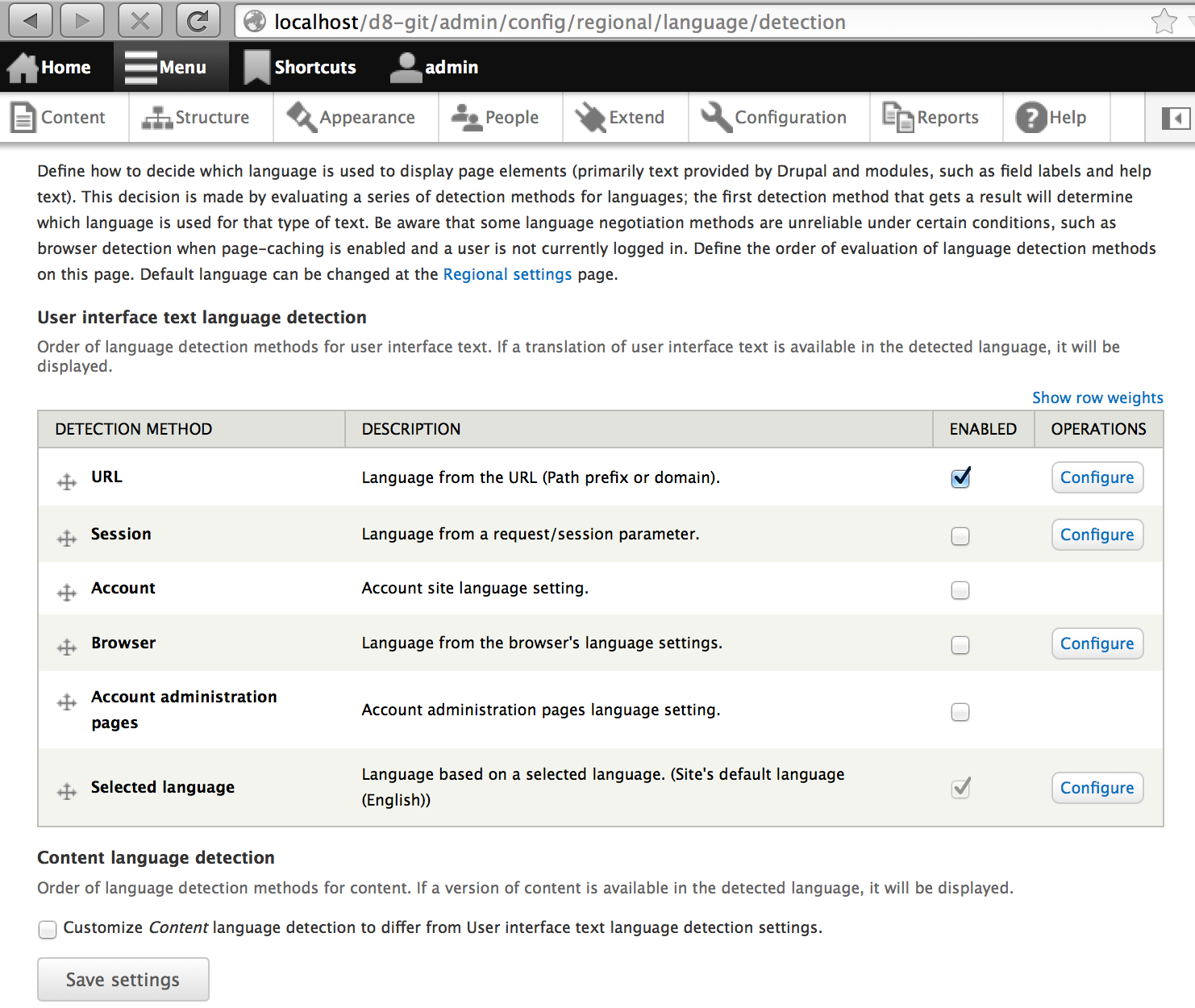Select the drag handle for Selected language
The height and width of the screenshot is (1008, 1195).
(67, 792)
